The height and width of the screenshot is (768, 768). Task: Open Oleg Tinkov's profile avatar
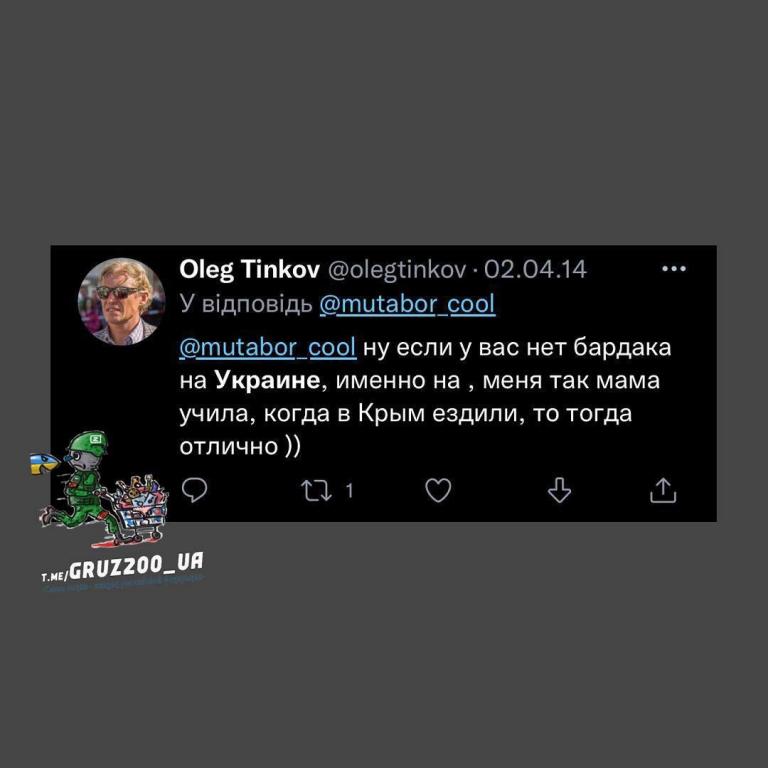click(121, 301)
